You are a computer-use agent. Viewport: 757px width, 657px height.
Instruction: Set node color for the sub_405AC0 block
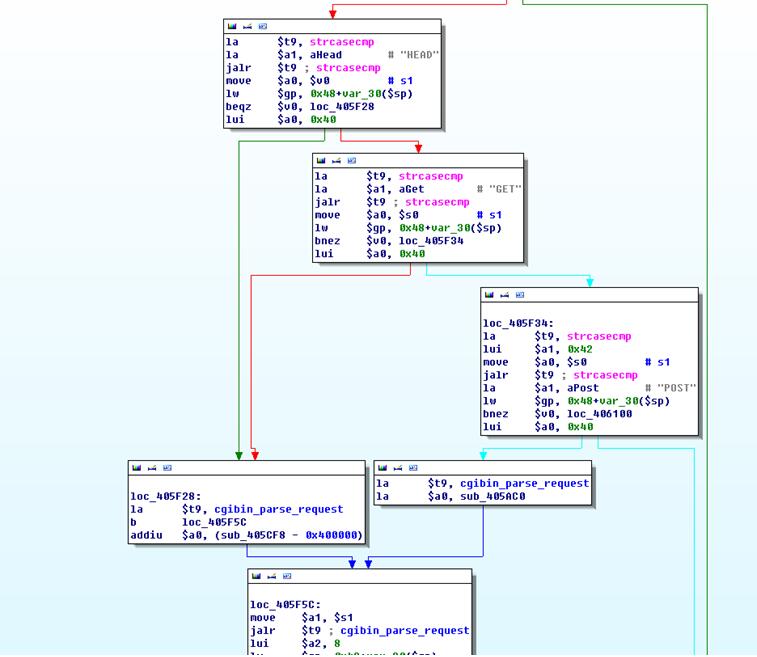(x=382, y=468)
